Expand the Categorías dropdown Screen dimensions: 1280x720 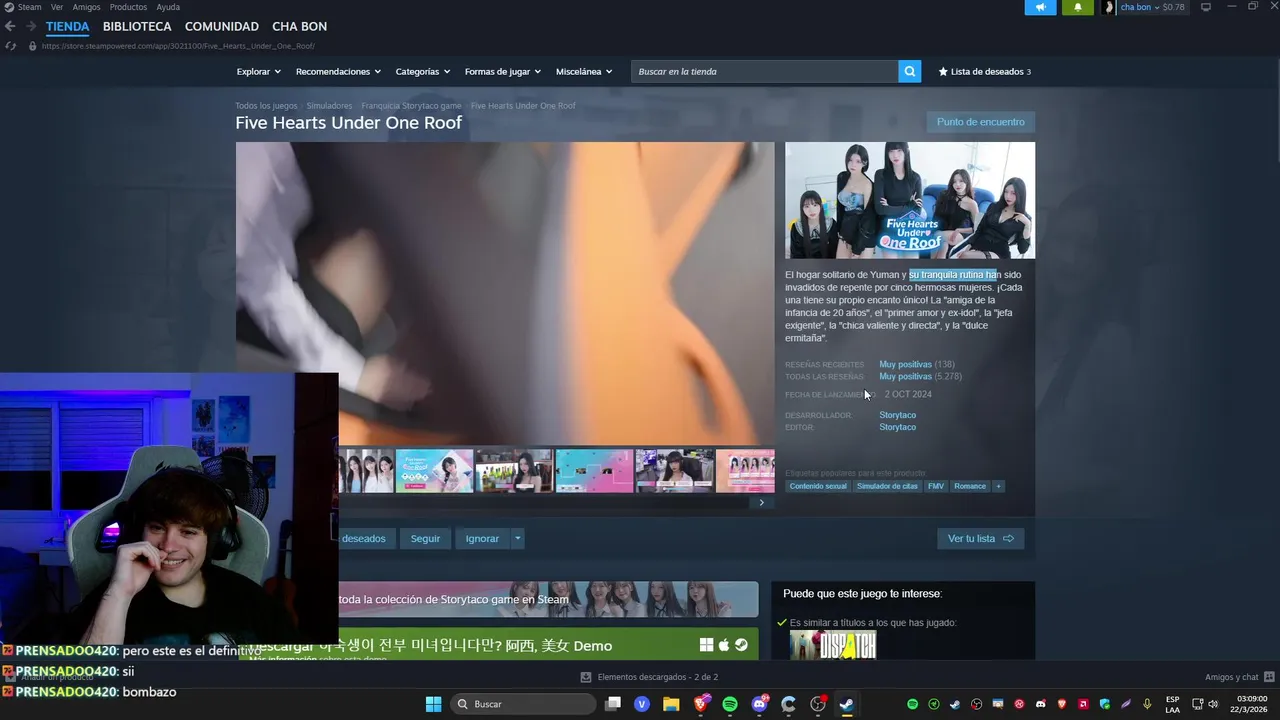[x=422, y=71]
